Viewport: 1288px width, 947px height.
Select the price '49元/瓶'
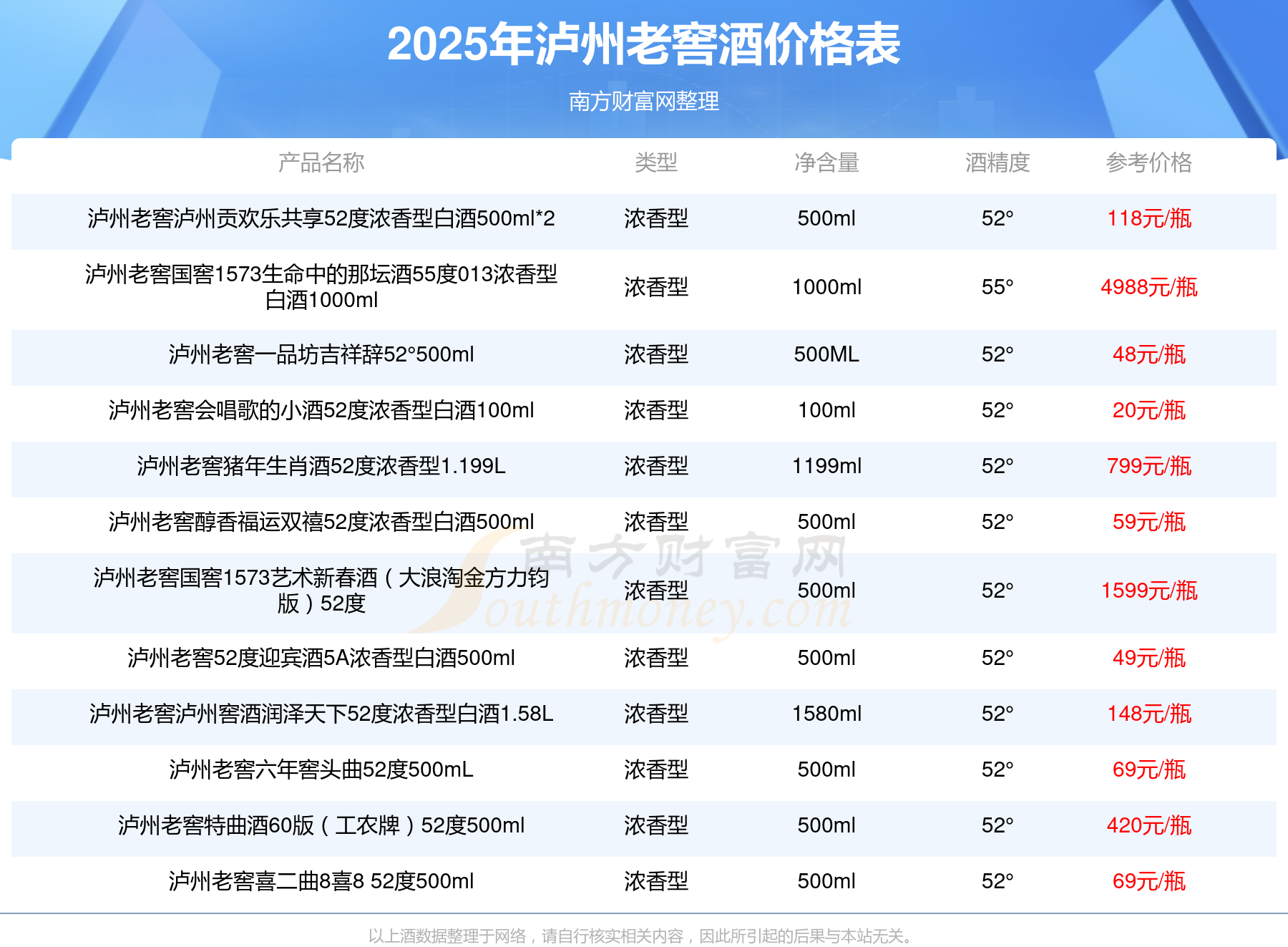pyautogui.click(x=1149, y=658)
